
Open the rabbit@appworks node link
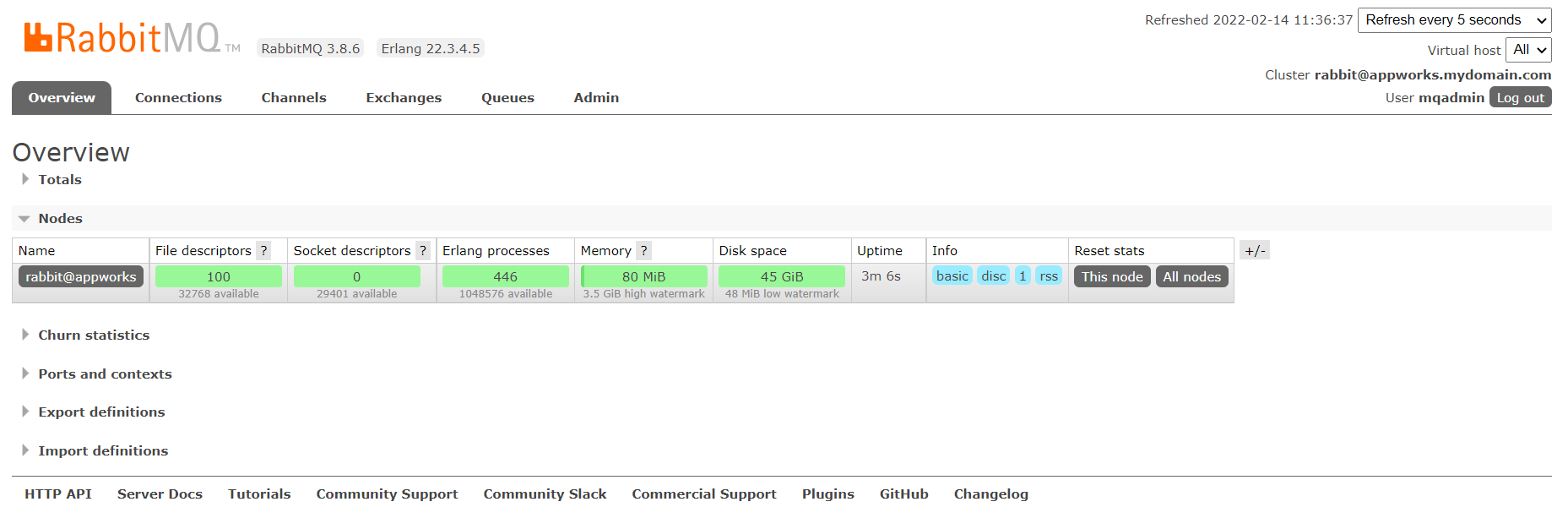[81, 277]
